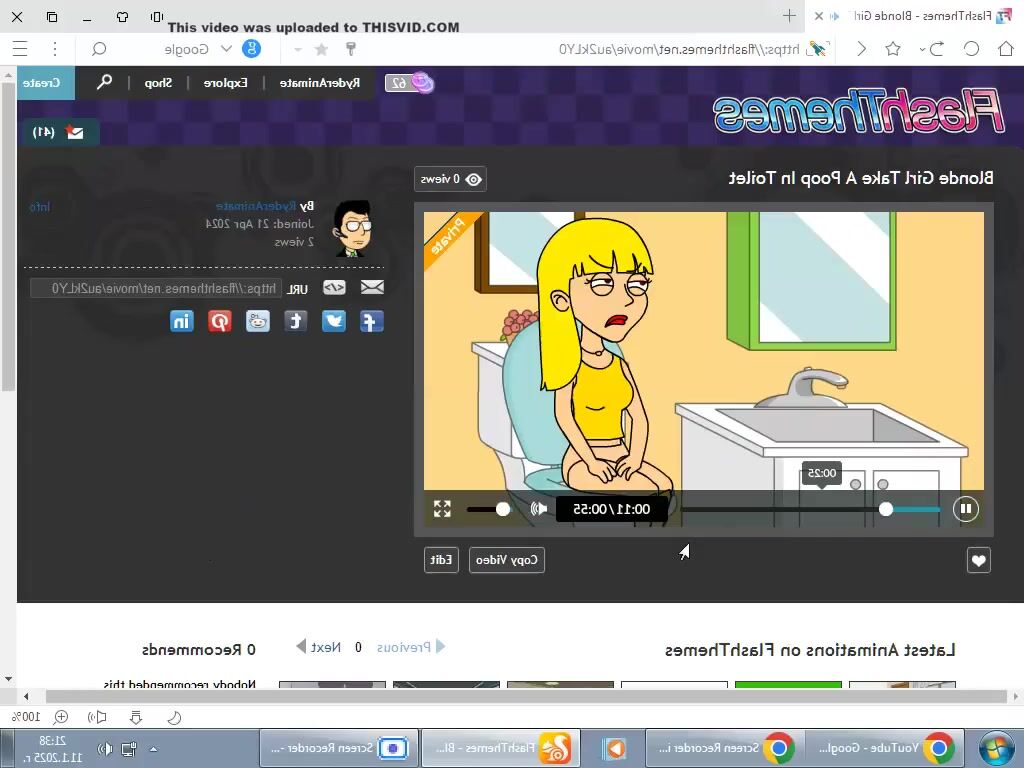1024x768 pixels.
Task: Open downloads icon in status bar
Action: (x=136, y=718)
